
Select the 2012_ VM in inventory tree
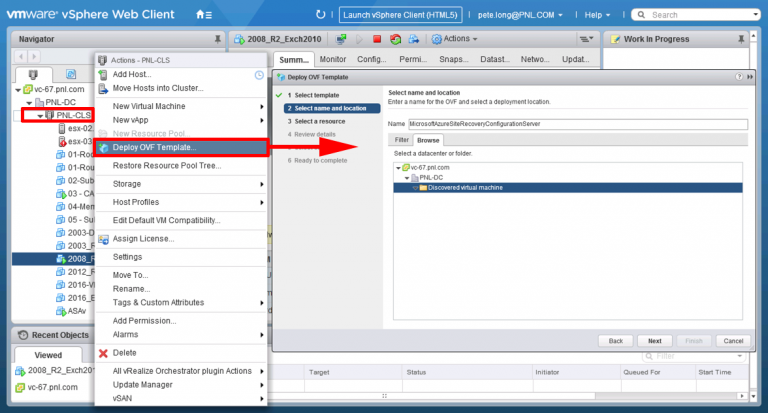[75, 272]
